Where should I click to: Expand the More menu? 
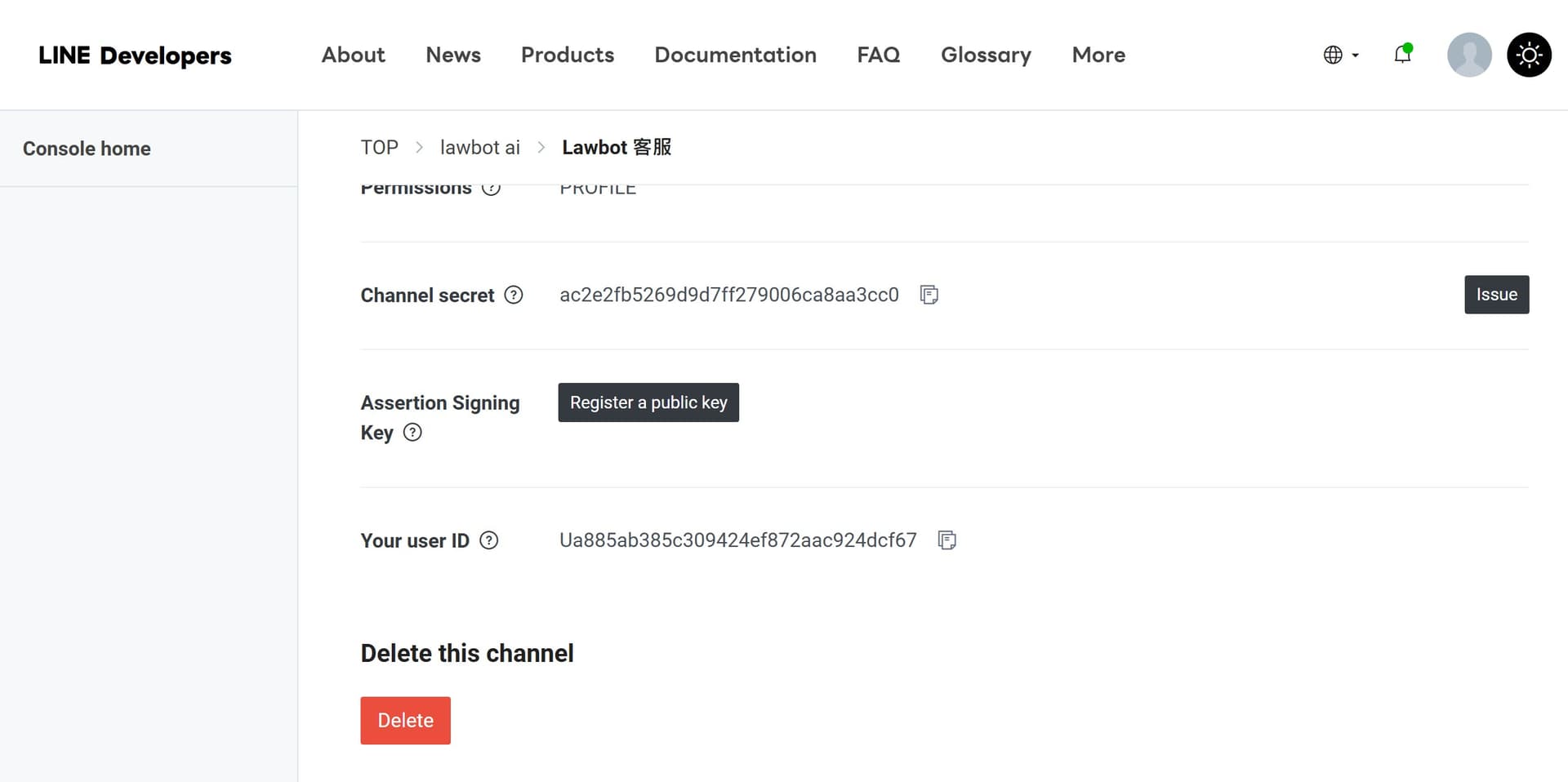1098,55
